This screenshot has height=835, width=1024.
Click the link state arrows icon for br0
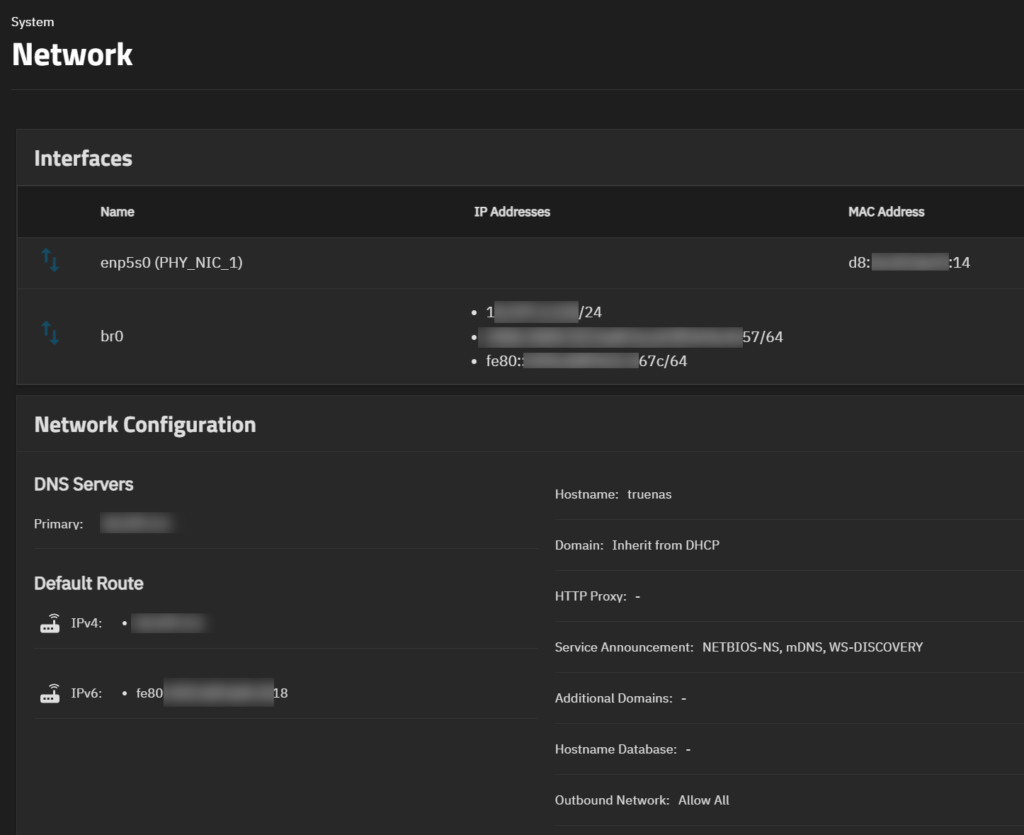(50, 332)
